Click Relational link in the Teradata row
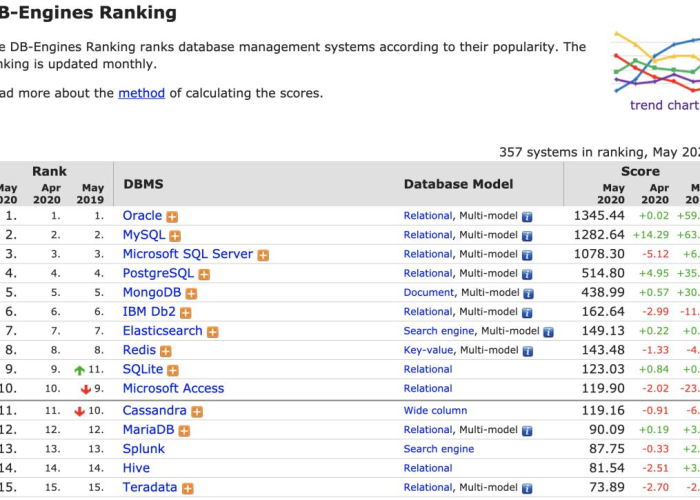This screenshot has width=700, height=500. point(428,488)
